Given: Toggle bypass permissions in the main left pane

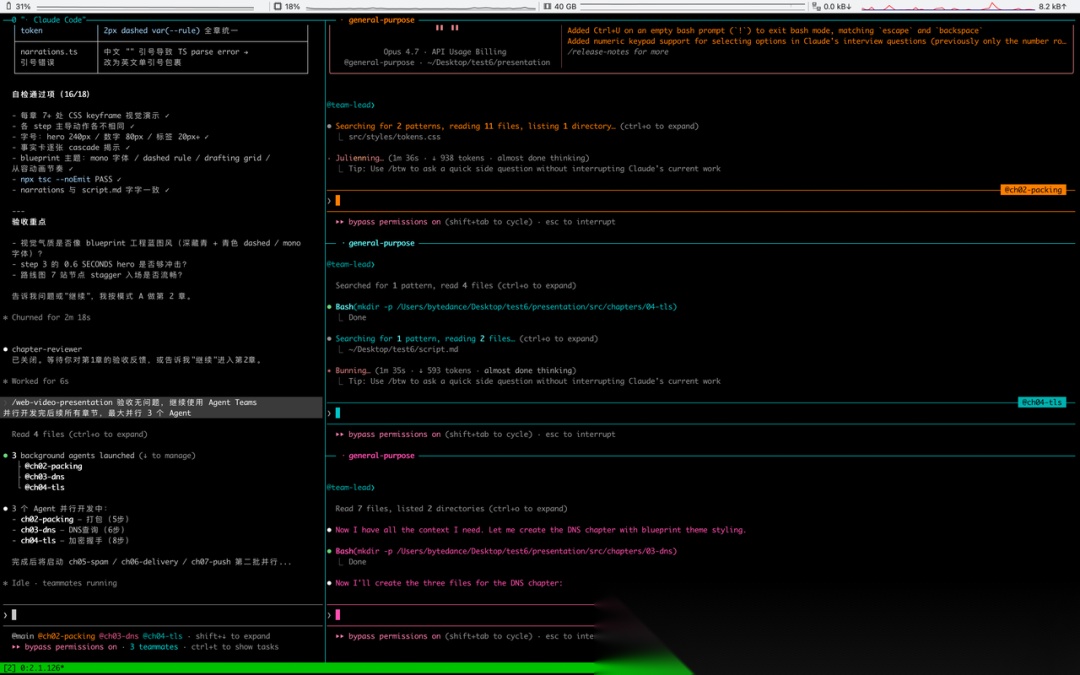Looking at the screenshot, I should 64,647.
